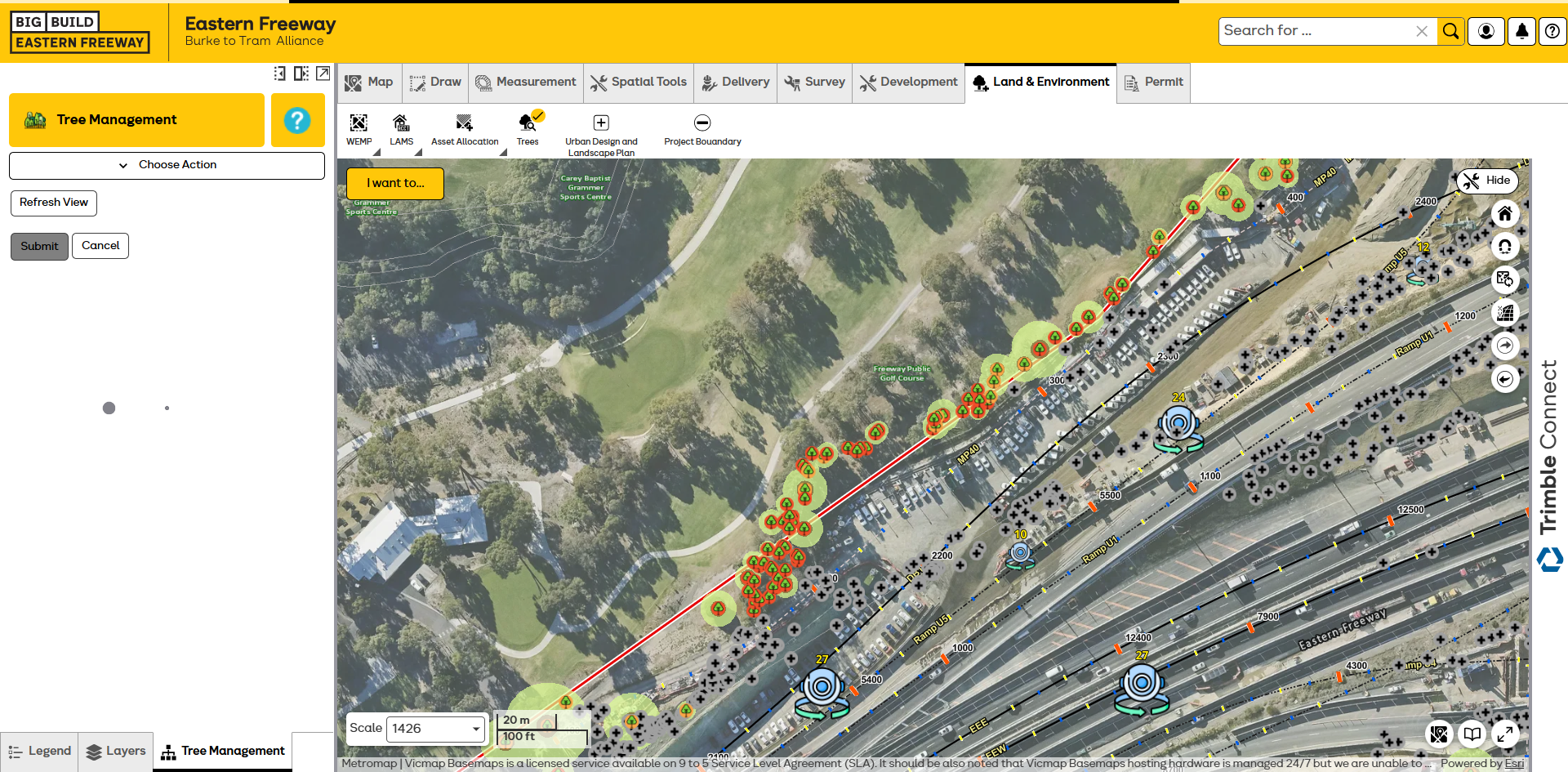The width and height of the screenshot is (1568, 772).
Task: Open the Choose Action dropdown
Action: [167, 165]
